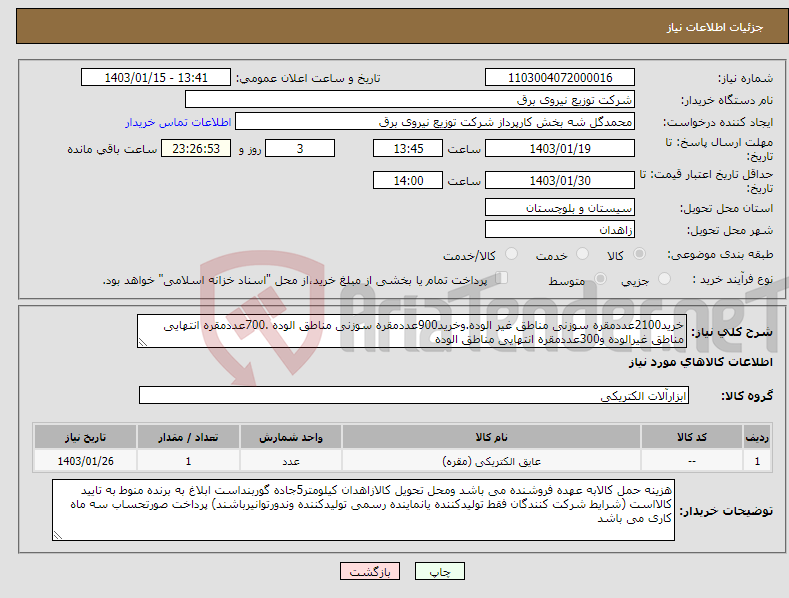This screenshot has height=598, width=789.
Task: Select the جزیی purchase type radio
Action: (x=664, y=279)
